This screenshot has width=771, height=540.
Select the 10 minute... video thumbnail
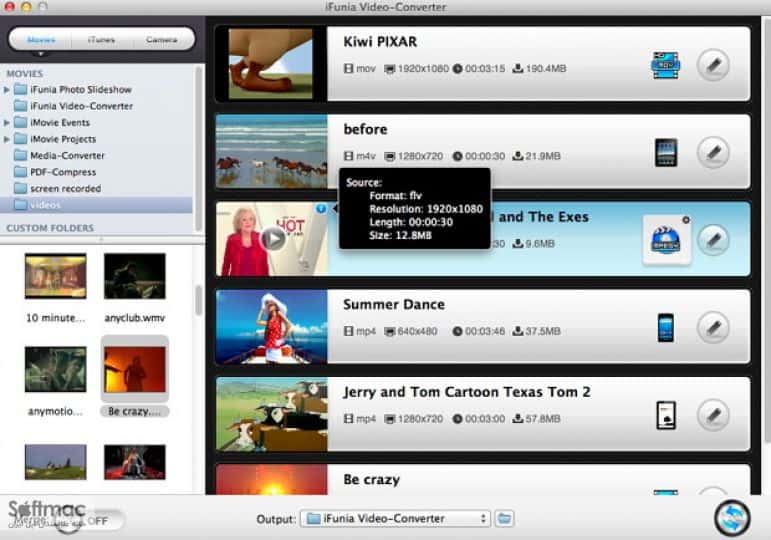56,276
